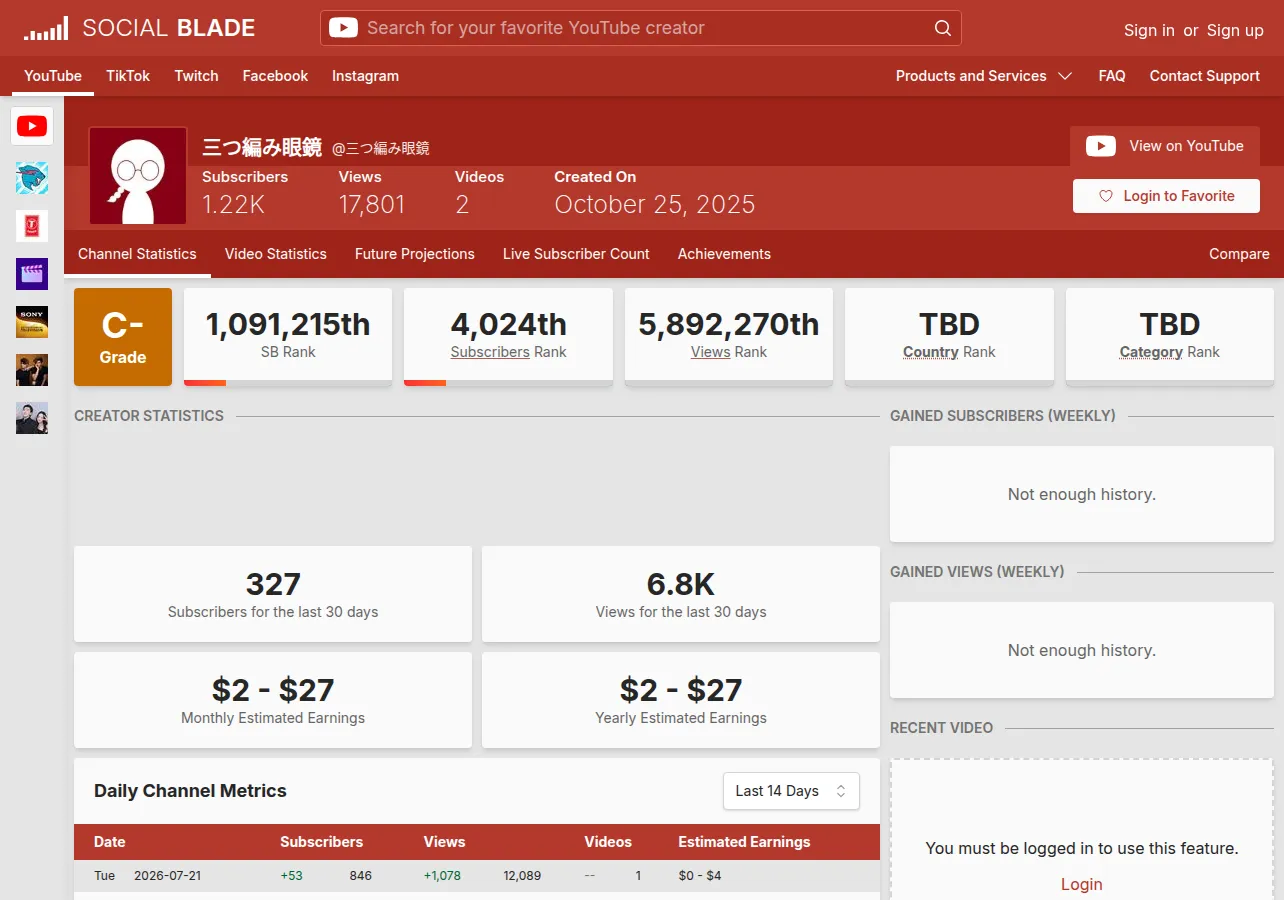Select the Channel Statistics tab
This screenshot has width=1284, height=900.
pos(137,254)
